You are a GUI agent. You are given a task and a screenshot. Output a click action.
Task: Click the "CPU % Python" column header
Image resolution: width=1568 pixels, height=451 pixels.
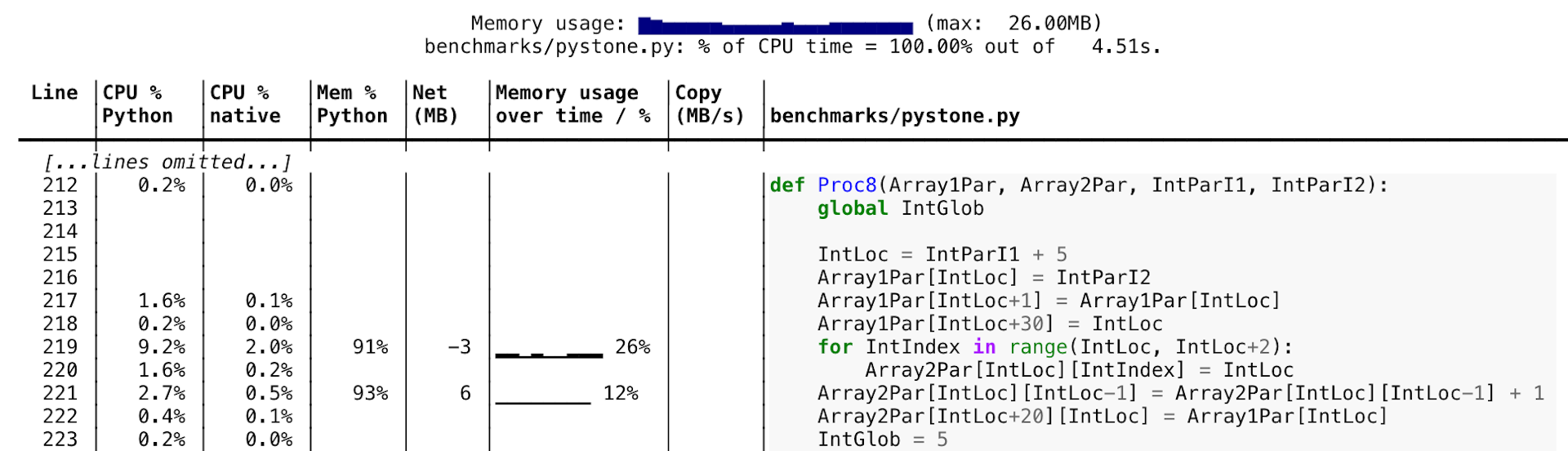point(137,105)
